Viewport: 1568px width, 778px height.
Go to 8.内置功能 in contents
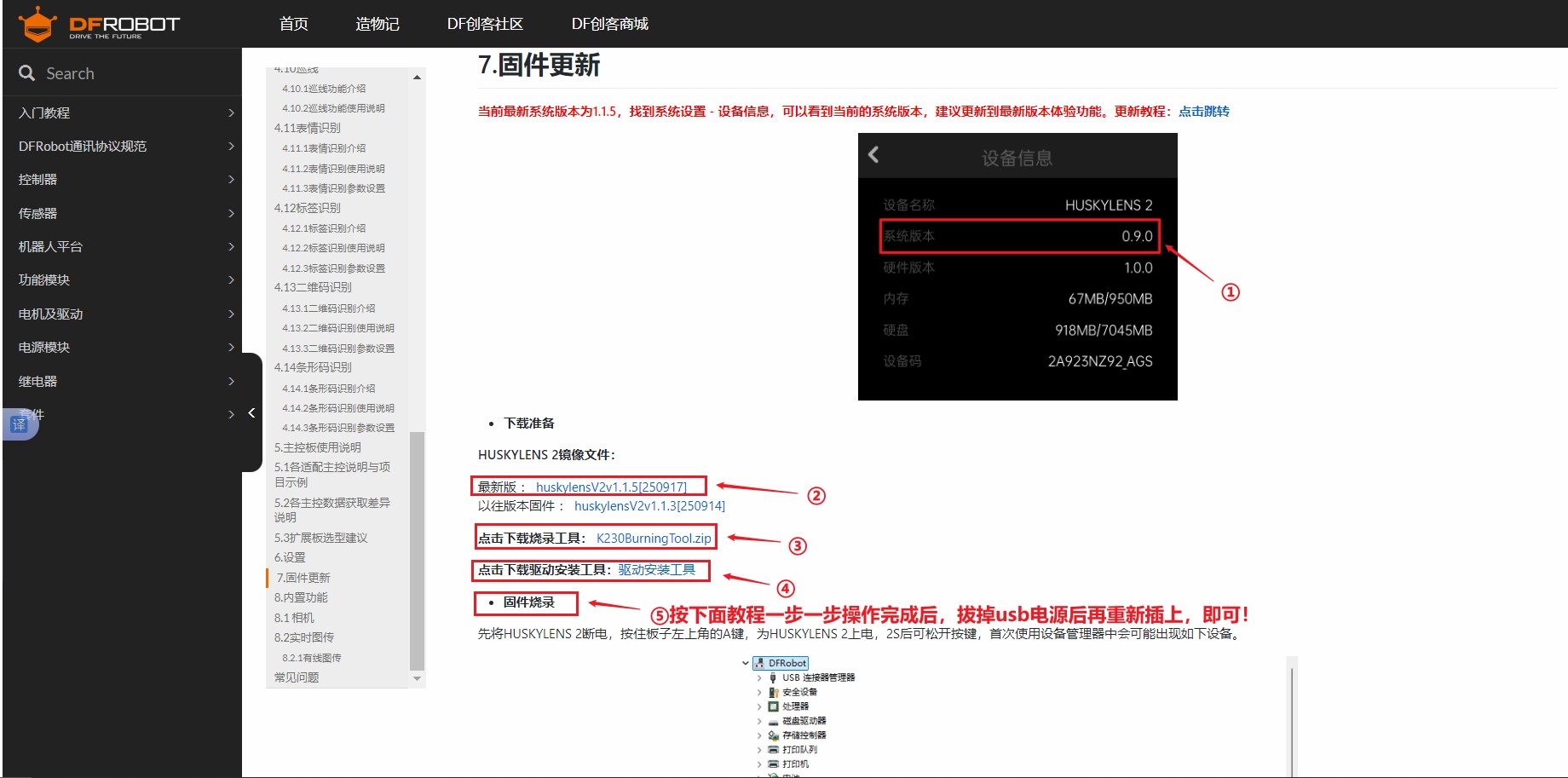pyautogui.click(x=300, y=597)
